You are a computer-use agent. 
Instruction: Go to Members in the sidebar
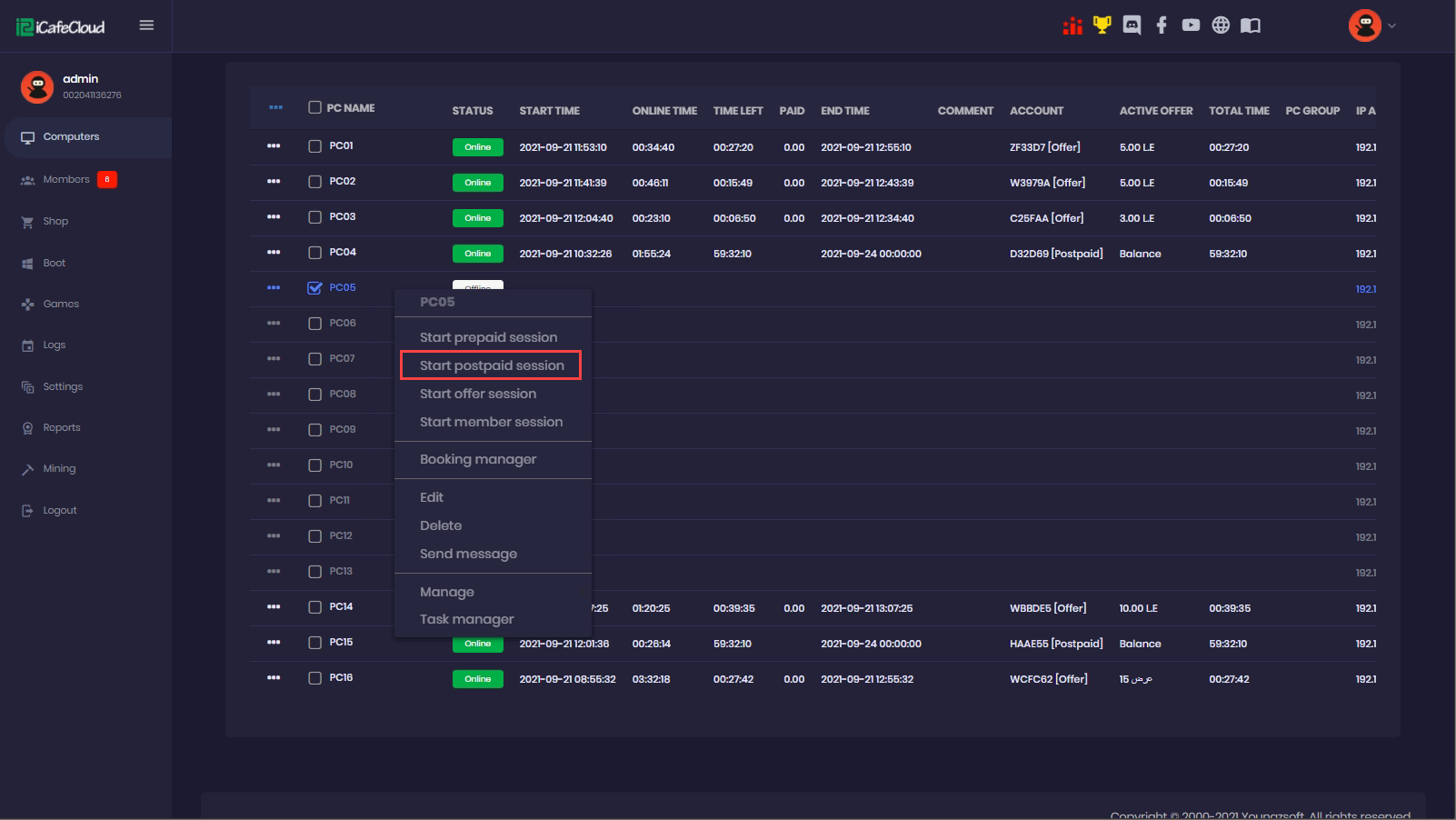coord(66,179)
